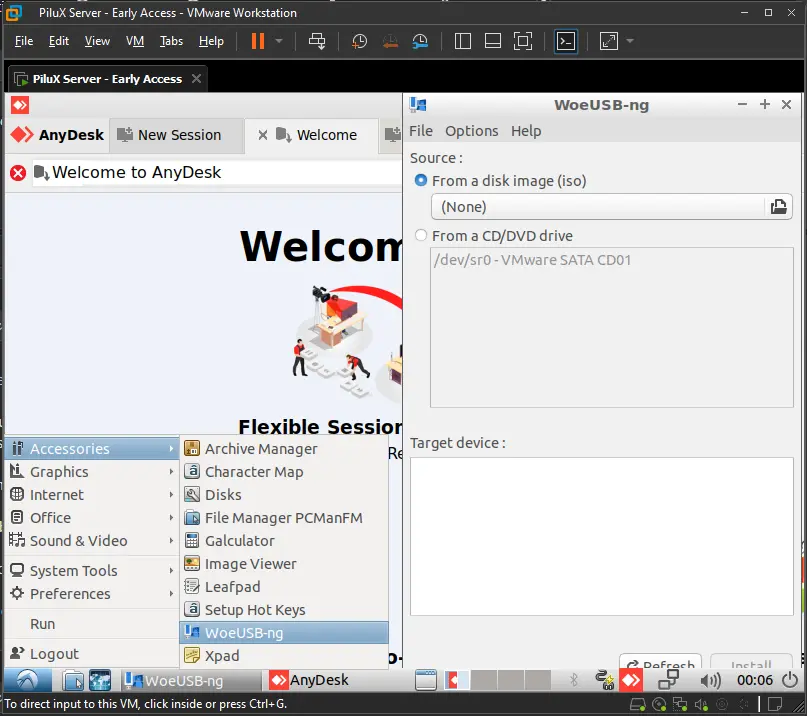Launch Archive Manager

(x=284, y=448)
